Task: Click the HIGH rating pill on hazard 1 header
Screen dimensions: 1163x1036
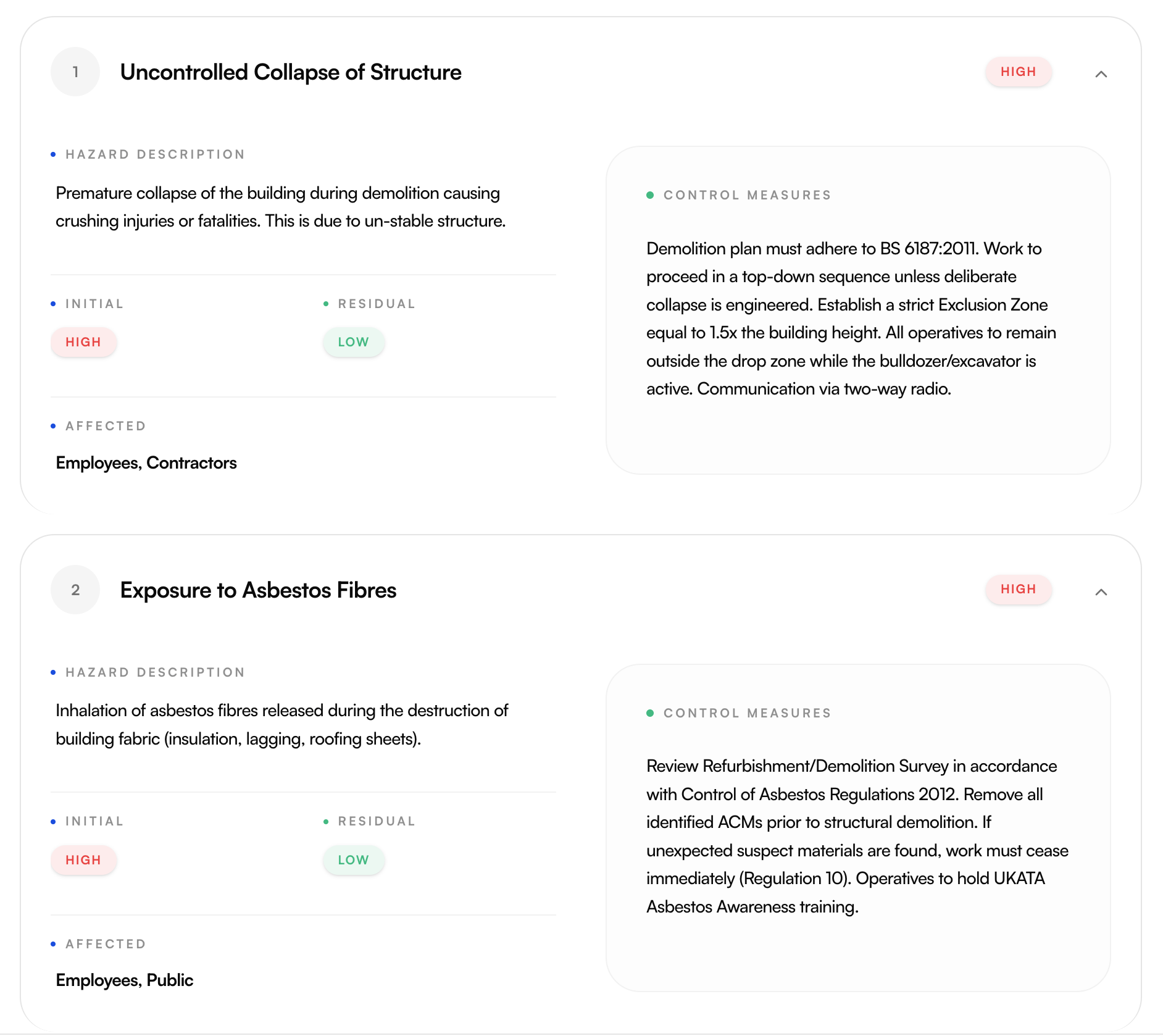Action: [x=1018, y=71]
